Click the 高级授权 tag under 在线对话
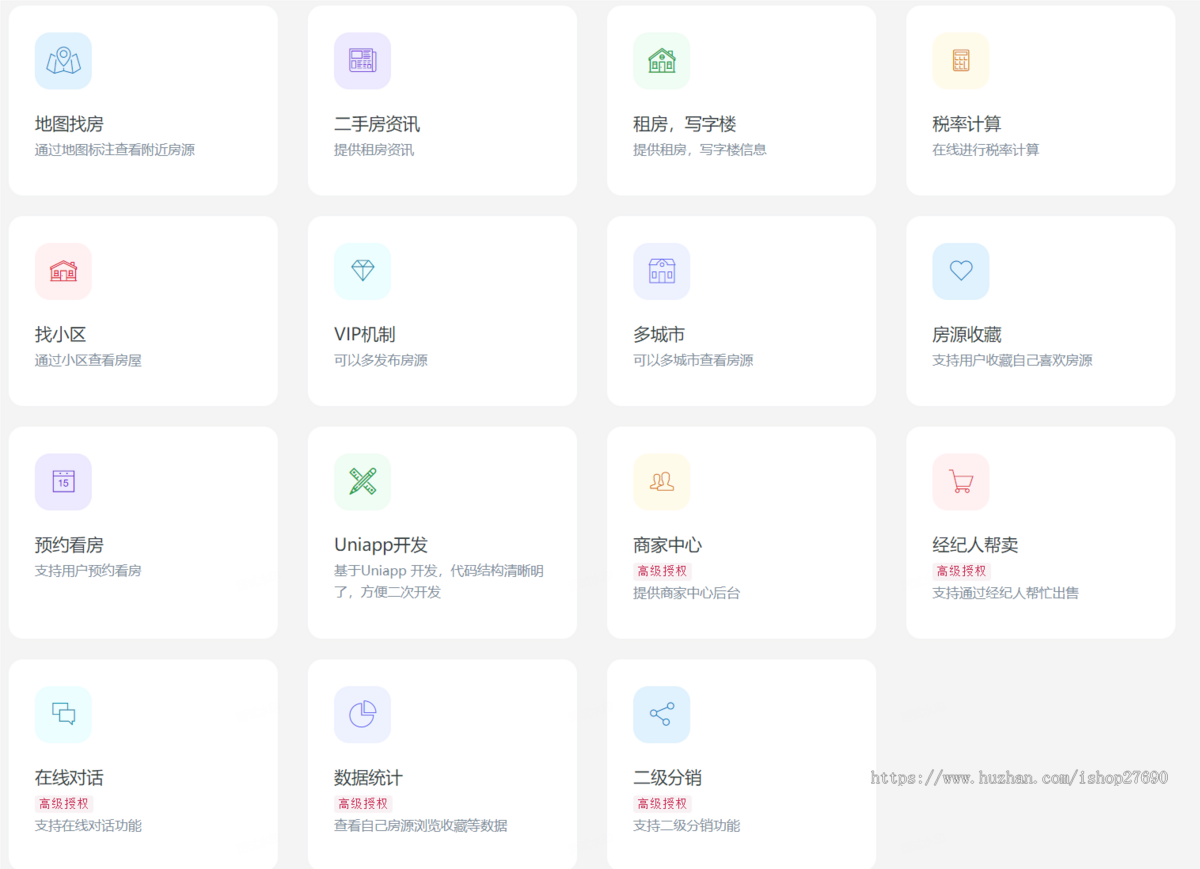Viewport: 1200px width, 869px height. tap(64, 803)
